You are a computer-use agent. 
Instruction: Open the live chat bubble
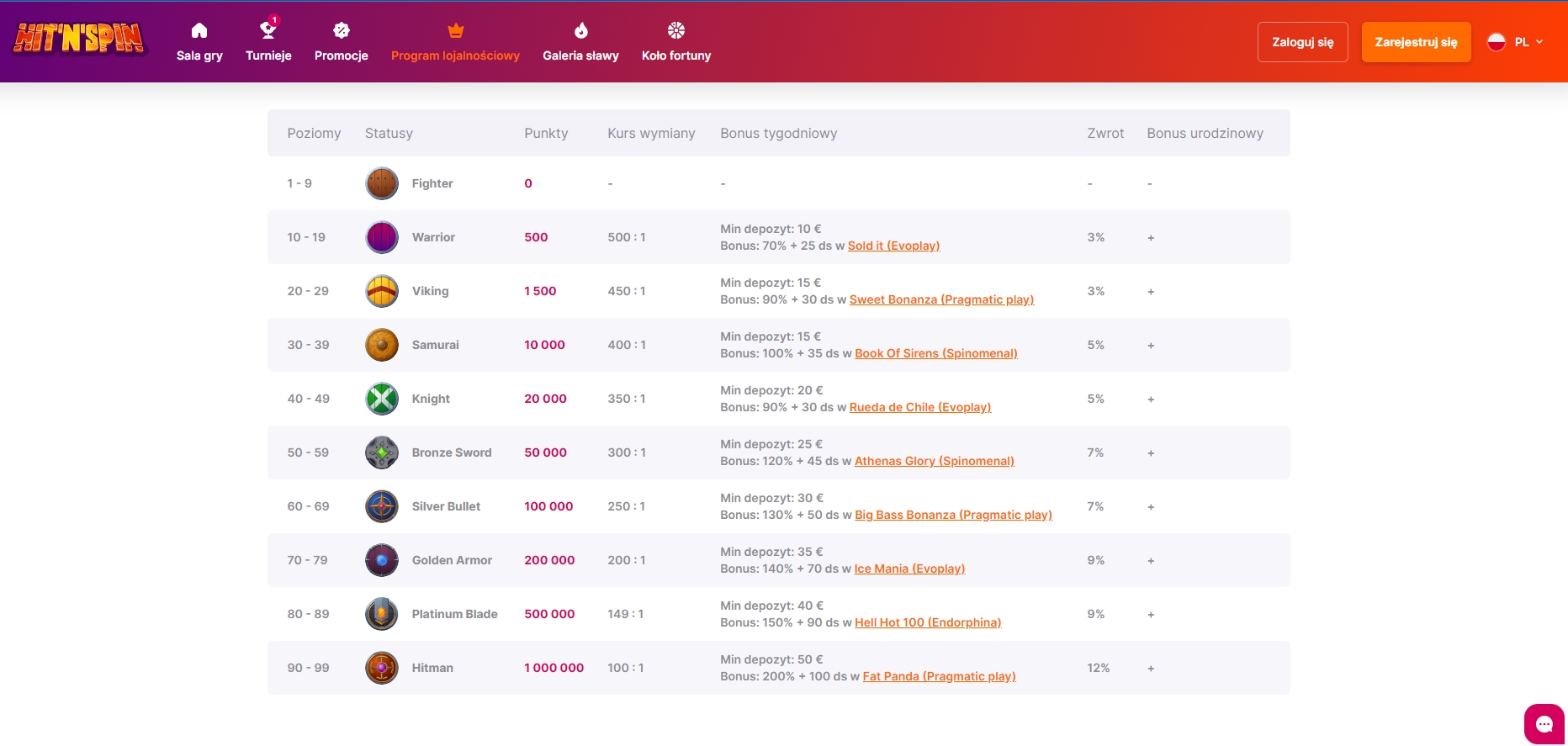click(1544, 724)
